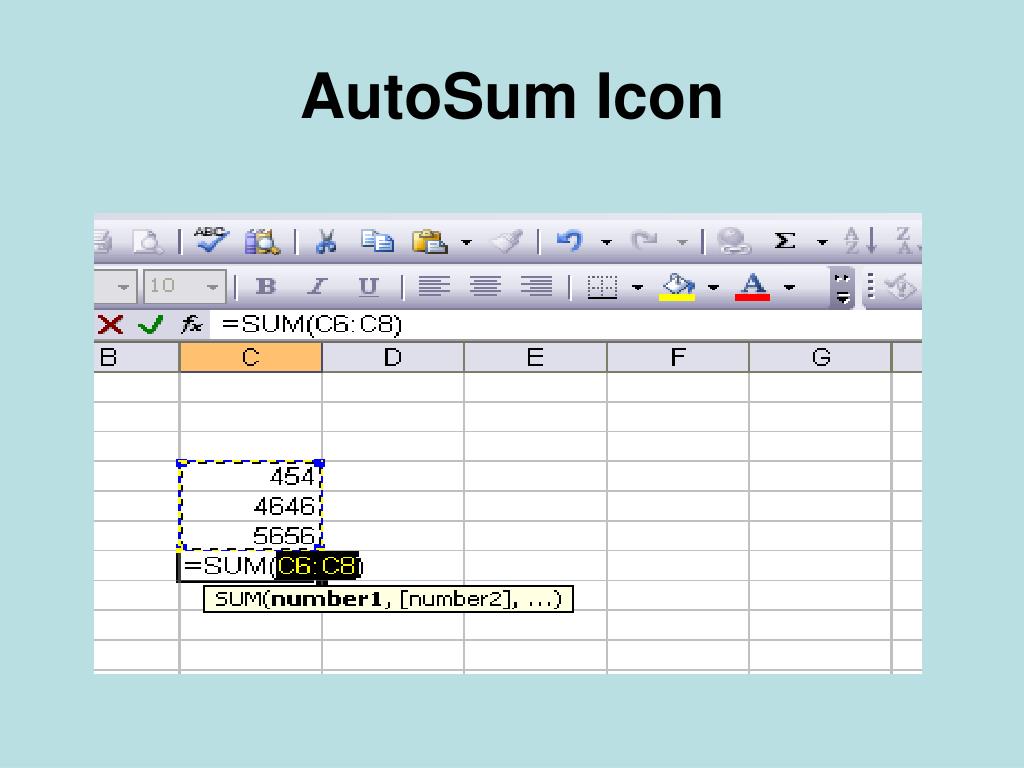
Task: Expand the Fill Color palette arrow
Action: 713,287
